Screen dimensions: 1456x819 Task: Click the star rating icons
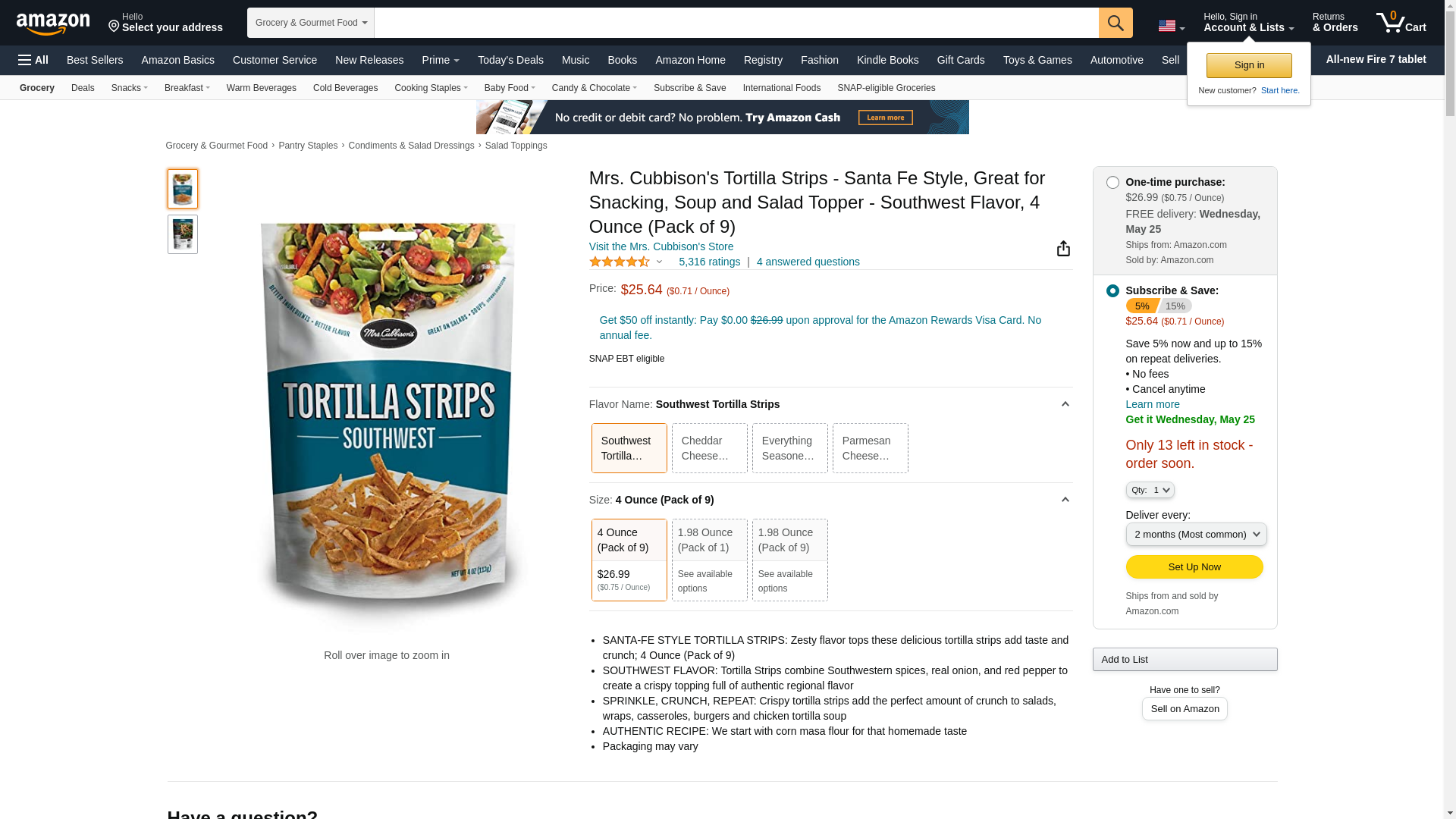[x=620, y=262]
